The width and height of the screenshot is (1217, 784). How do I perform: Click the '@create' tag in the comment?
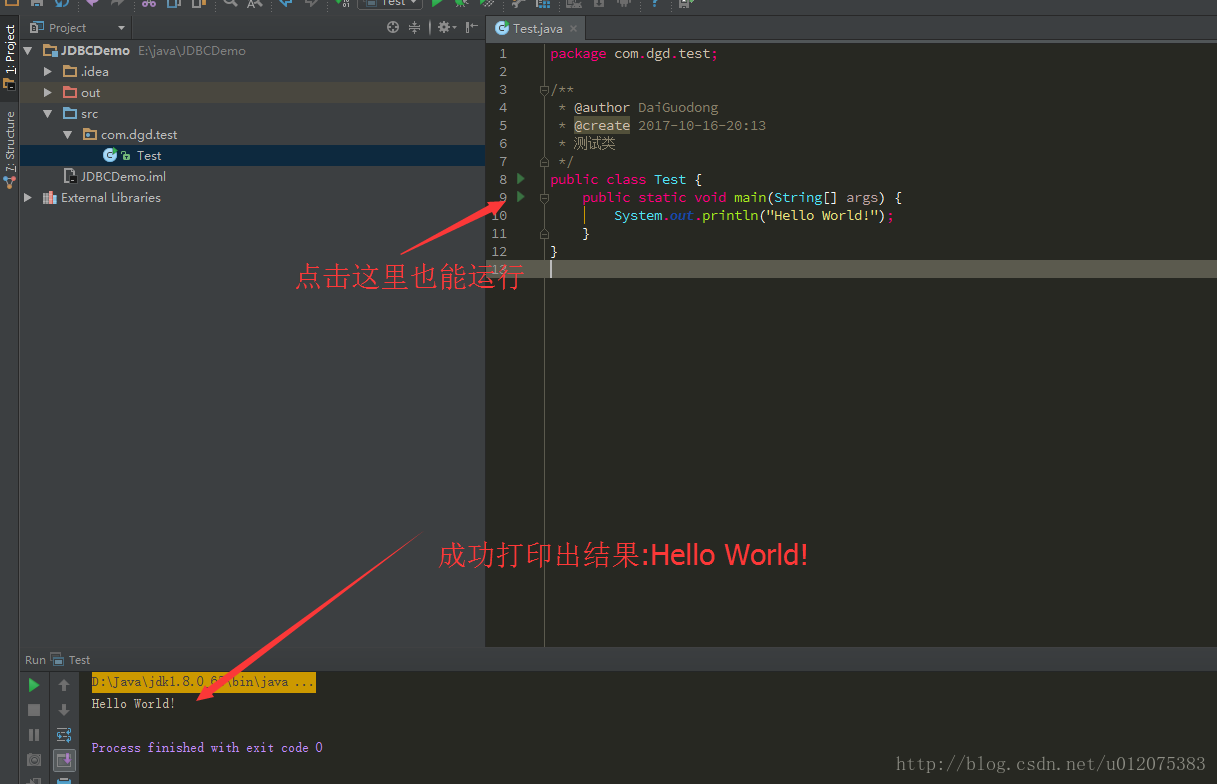(x=602, y=126)
